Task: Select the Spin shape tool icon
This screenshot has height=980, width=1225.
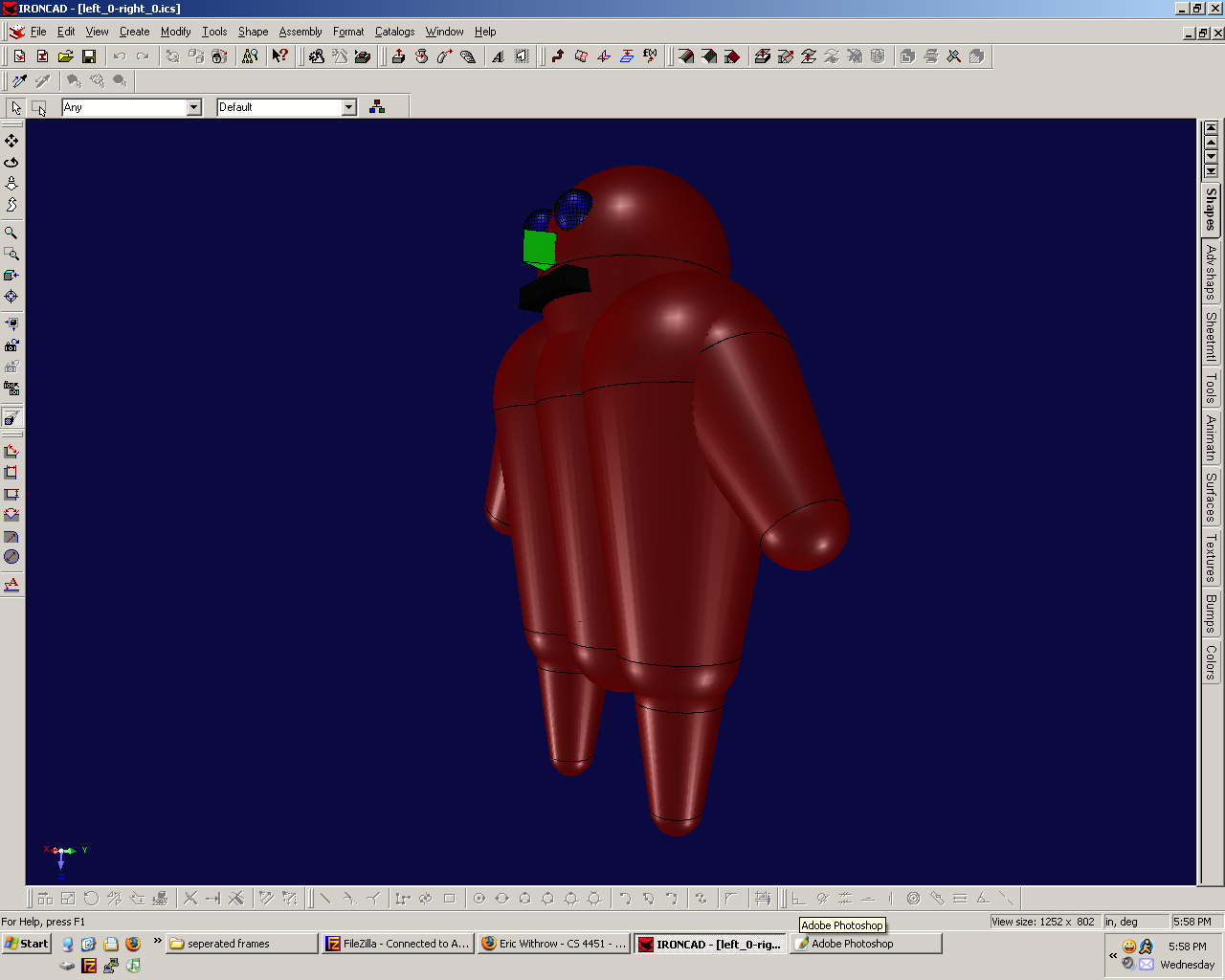Action: (421, 56)
